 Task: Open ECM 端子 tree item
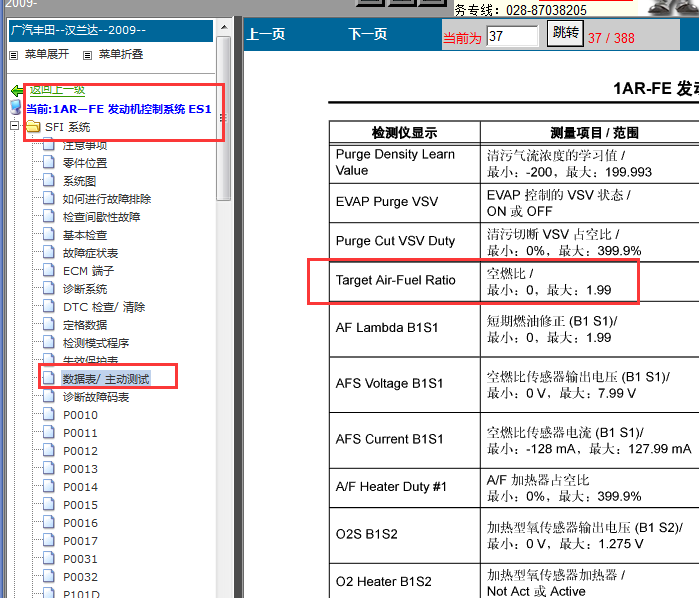pos(89,271)
